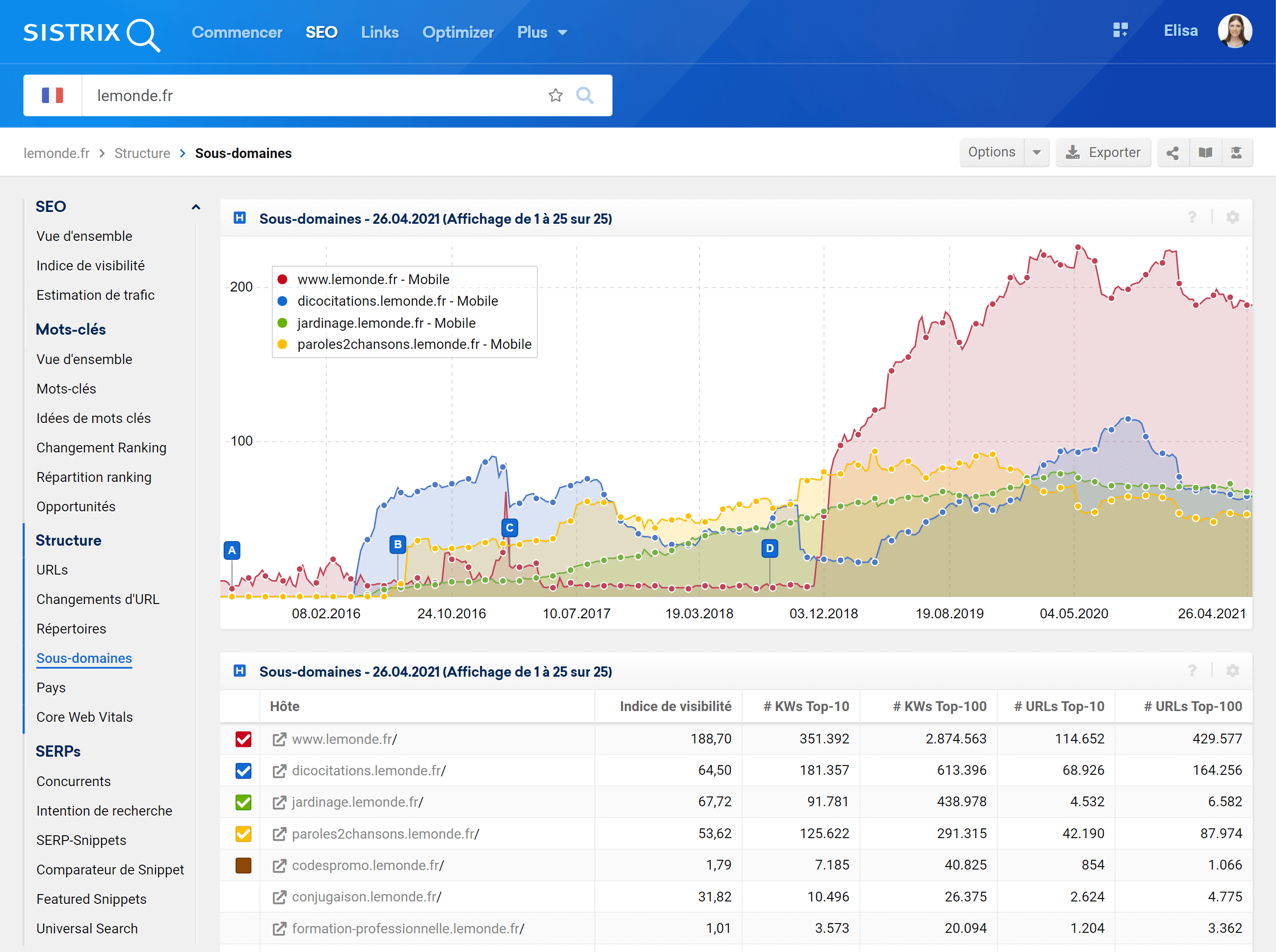Click the H icon beside chart title
Viewport: 1276px width, 952px height.
[240, 218]
